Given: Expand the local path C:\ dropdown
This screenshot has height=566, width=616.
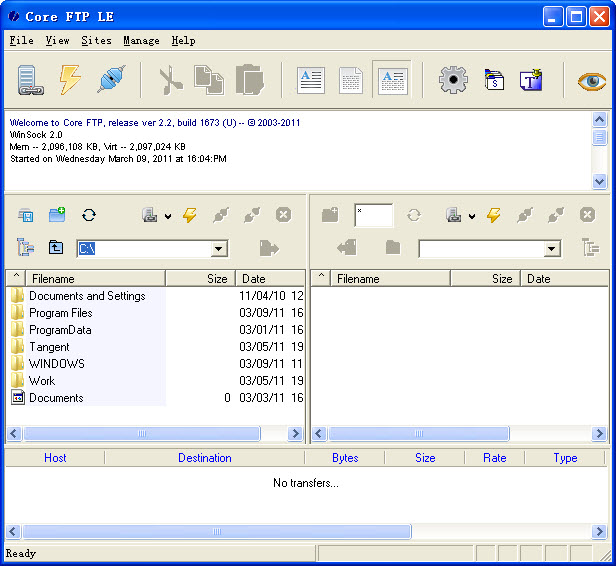Looking at the screenshot, I should point(219,249).
